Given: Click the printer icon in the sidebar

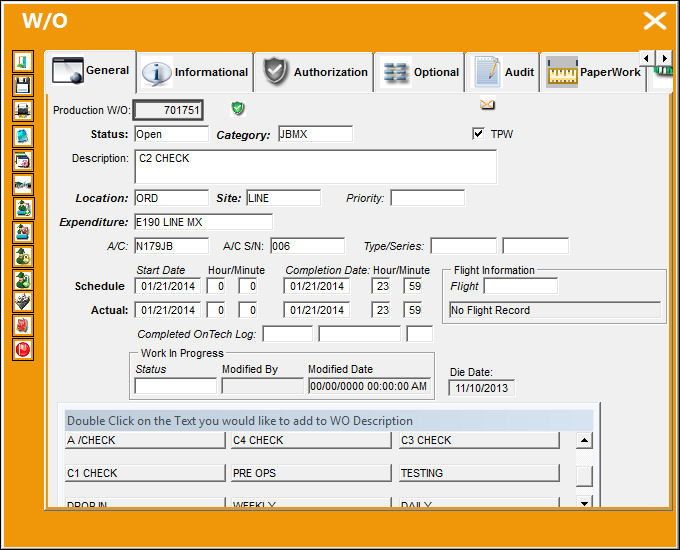Looking at the screenshot, I should [23, 111].
